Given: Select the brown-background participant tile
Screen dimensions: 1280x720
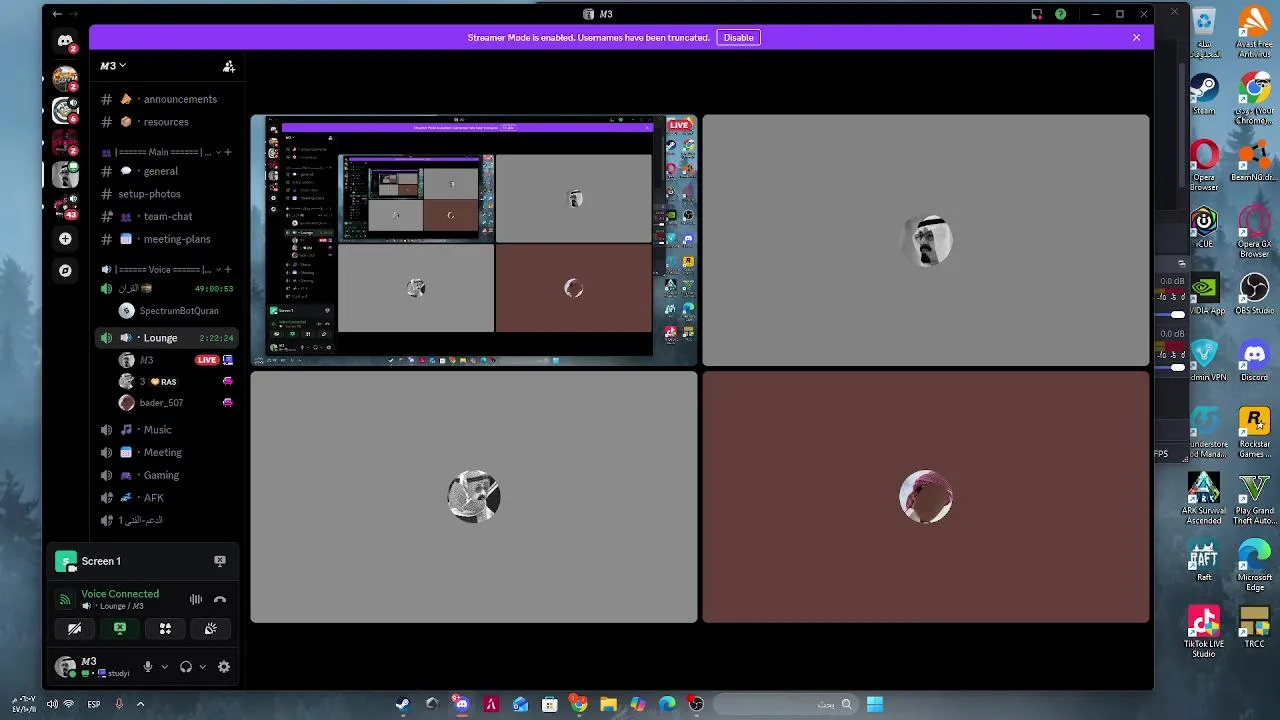Looking at the screenshot, I should pyautogui.click(x=926, y=497).
